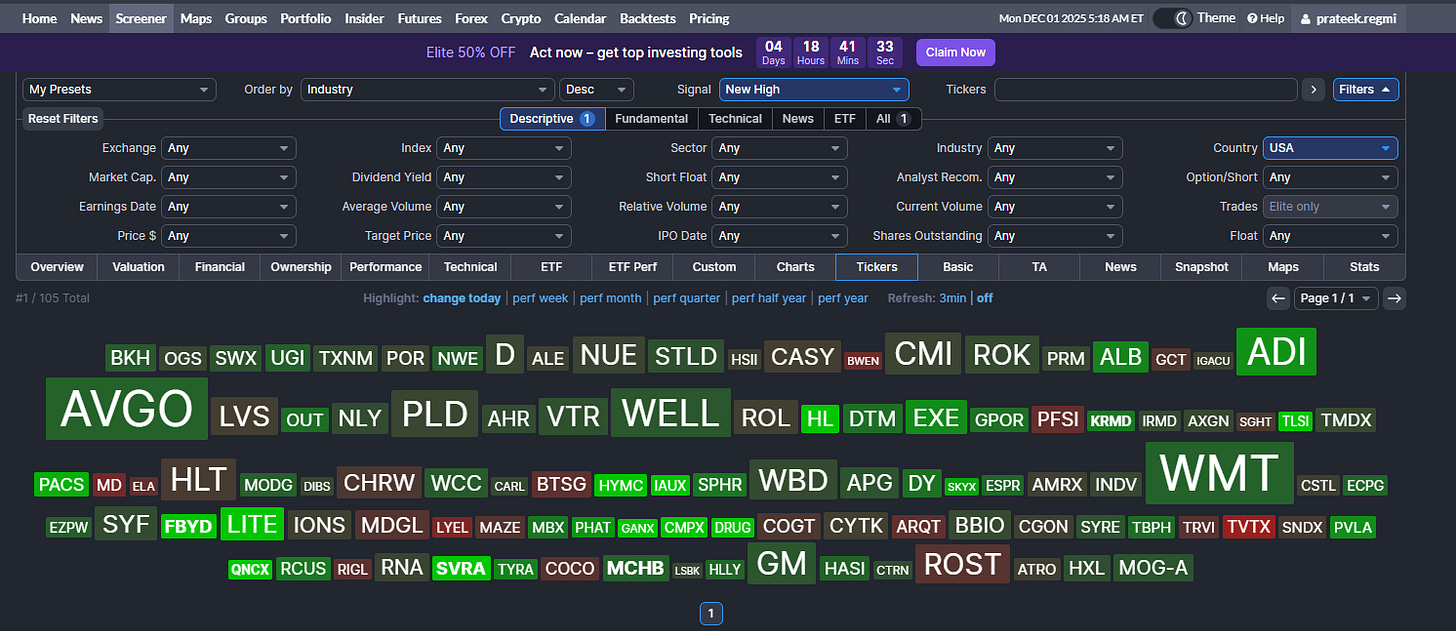The height and width of the screenshot is (631, 1456).
Task: Open the AVGO ticker tile
Action: [127, 408]
